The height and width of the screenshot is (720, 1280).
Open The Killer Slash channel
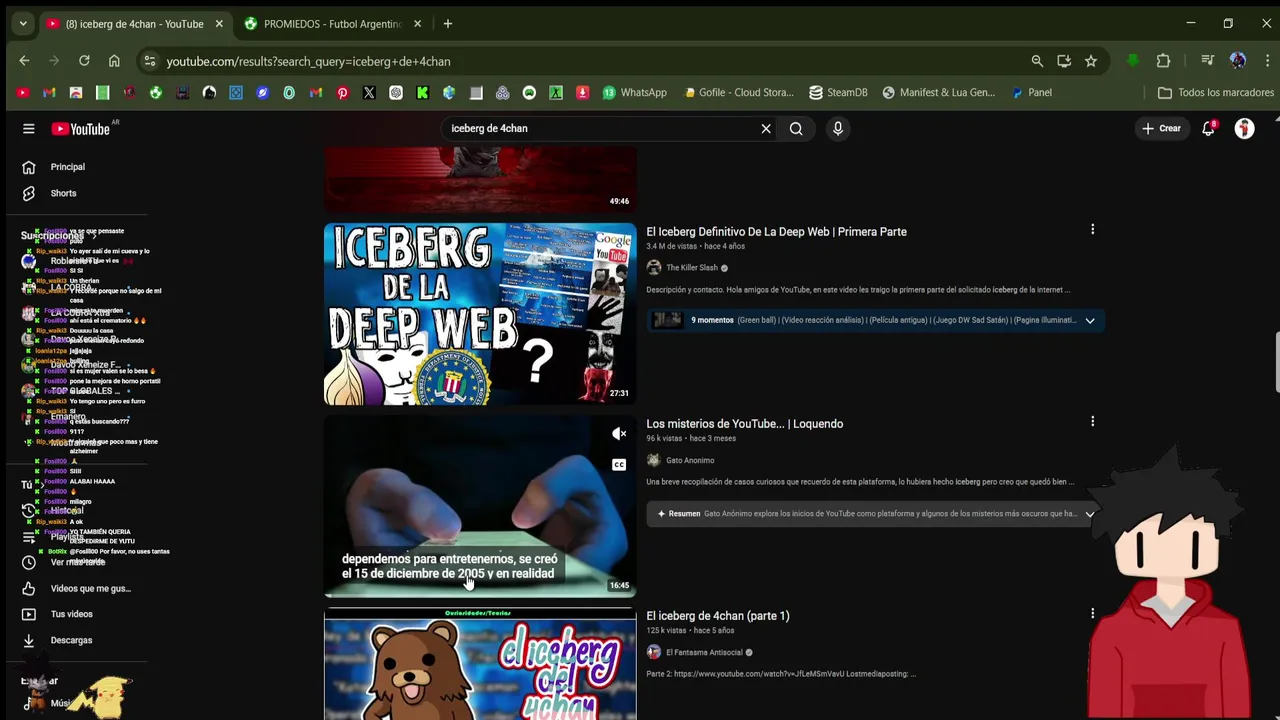[692, 268]
